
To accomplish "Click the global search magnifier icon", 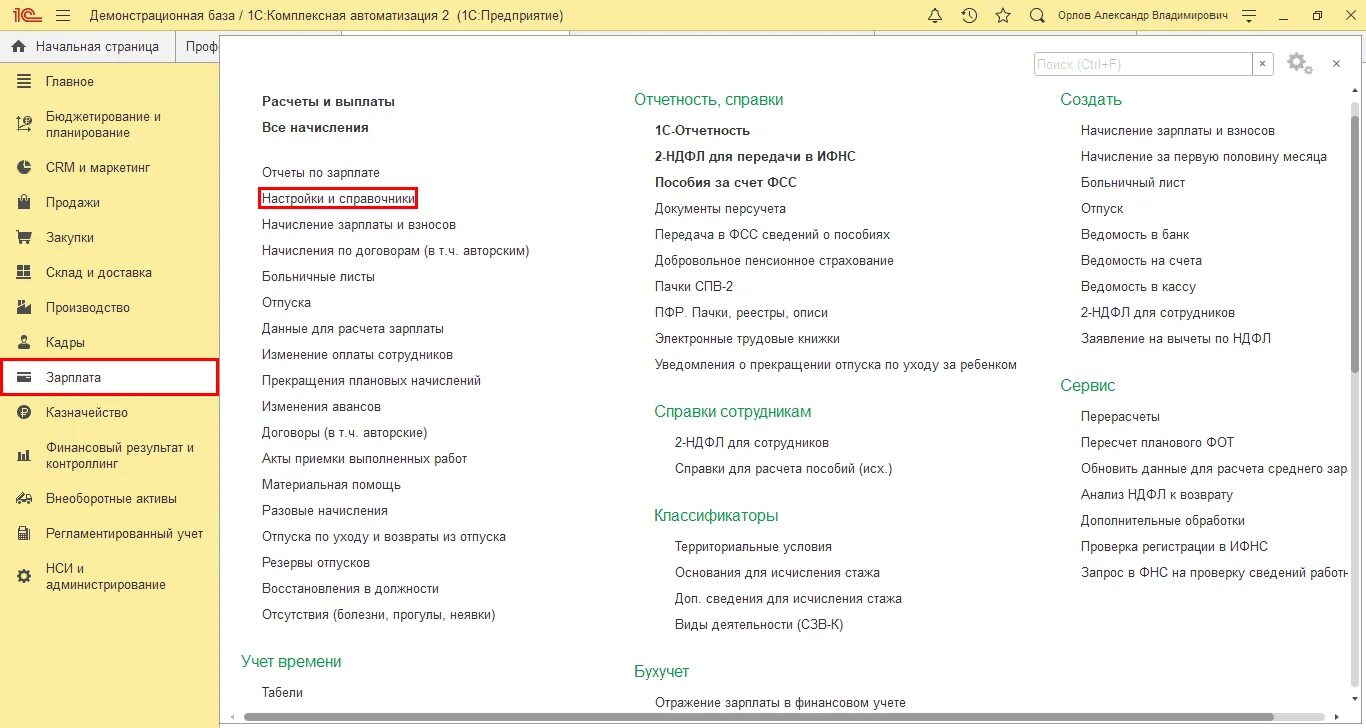I will pos(1037,16).
